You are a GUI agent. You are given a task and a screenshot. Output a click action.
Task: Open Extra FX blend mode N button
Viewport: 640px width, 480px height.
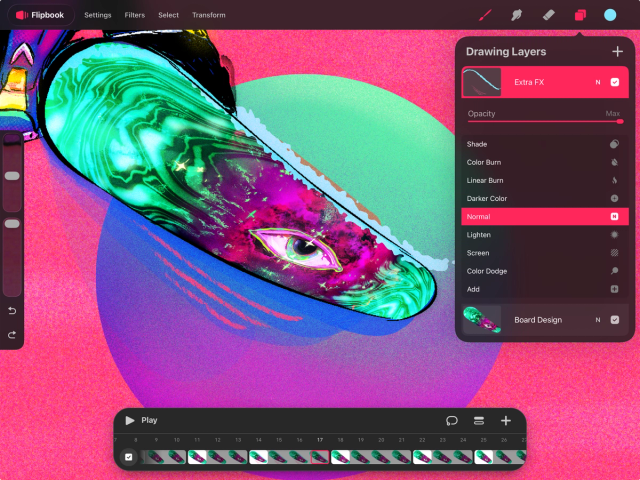[x=598, y=82]
